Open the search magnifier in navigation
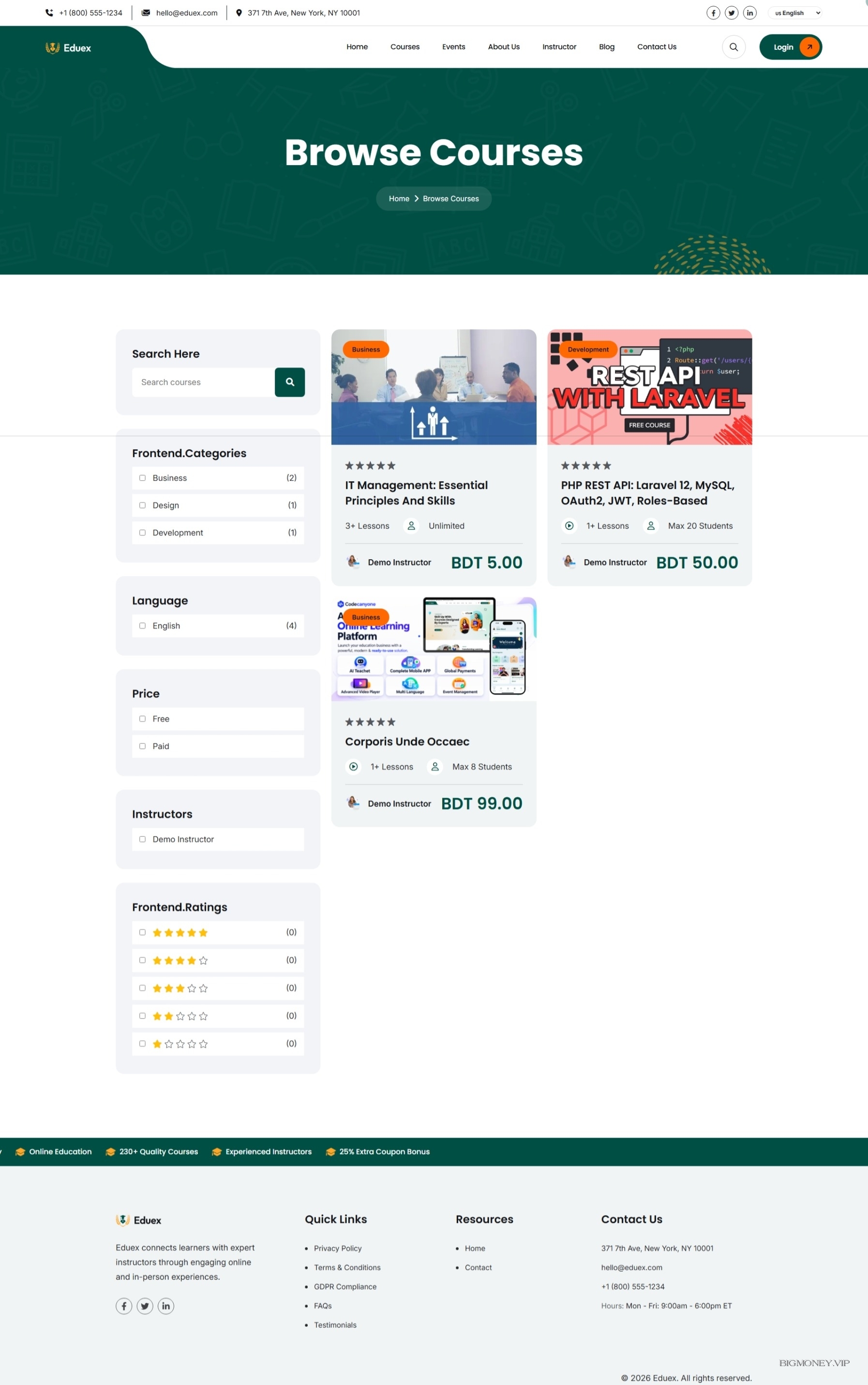Image resolution: width=868 pixels, height=1385 pixels. point(733,47)
